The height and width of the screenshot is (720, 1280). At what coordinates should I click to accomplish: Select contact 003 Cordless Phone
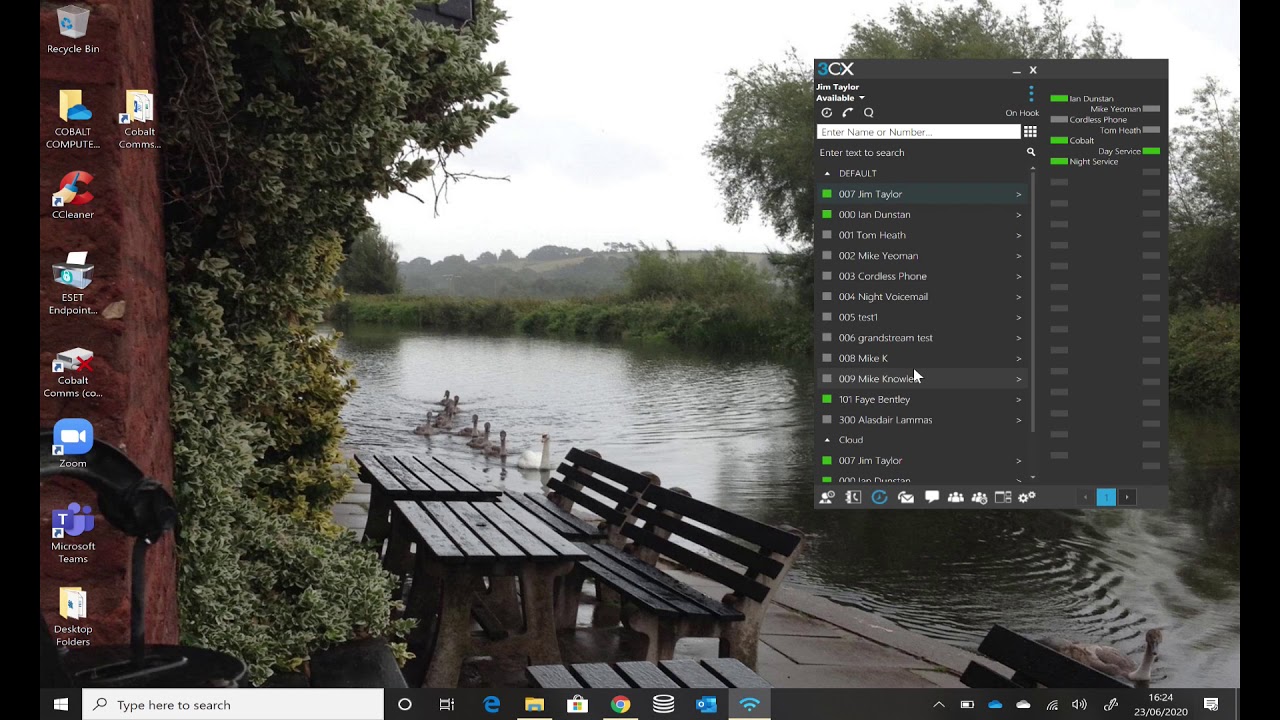[921, 276]
